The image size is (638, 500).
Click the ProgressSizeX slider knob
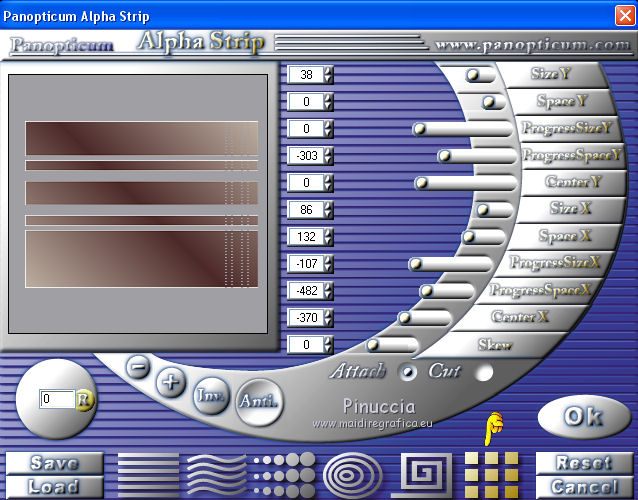[415, 264]
